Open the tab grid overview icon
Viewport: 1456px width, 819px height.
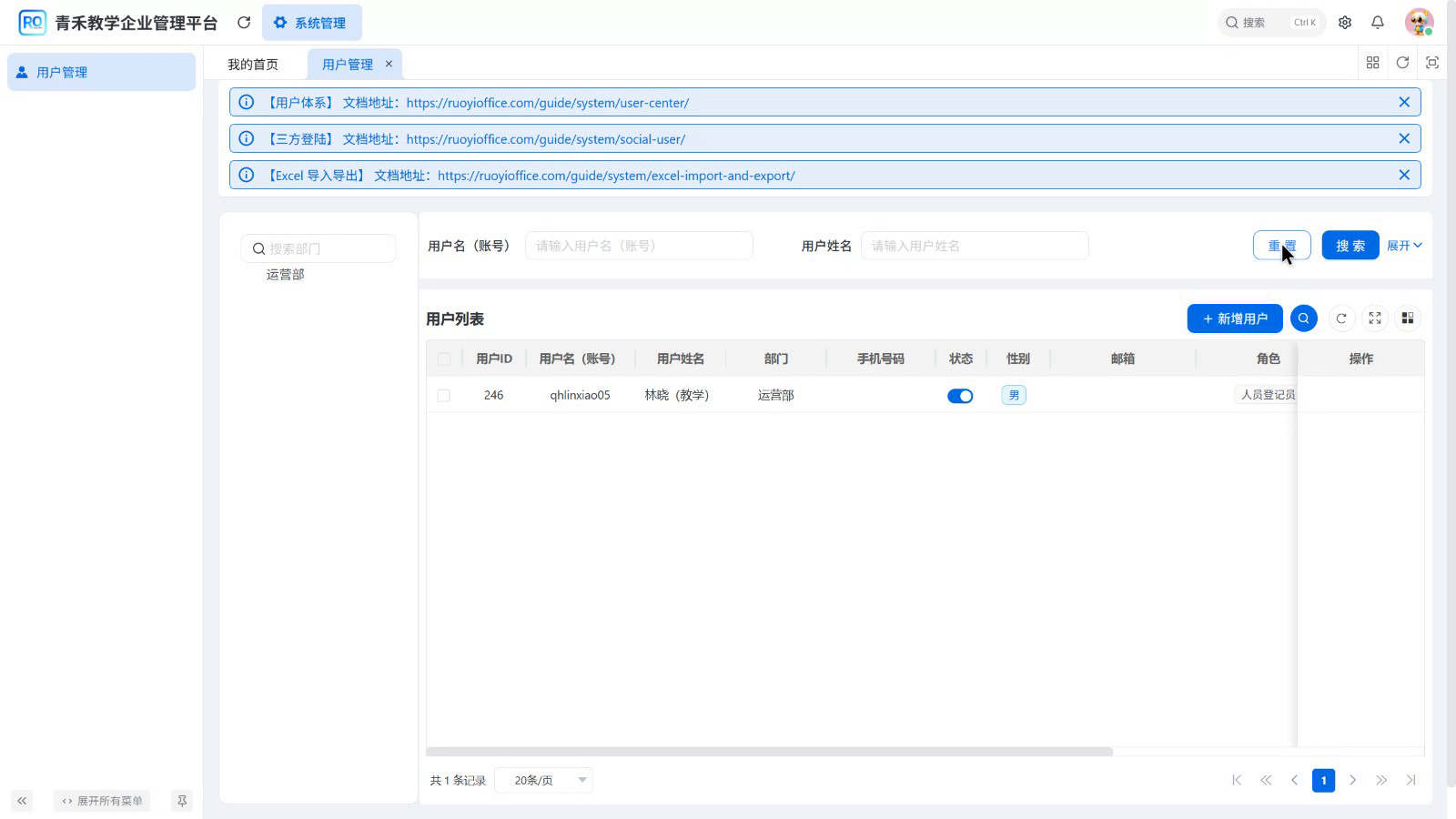point(1373,63)
